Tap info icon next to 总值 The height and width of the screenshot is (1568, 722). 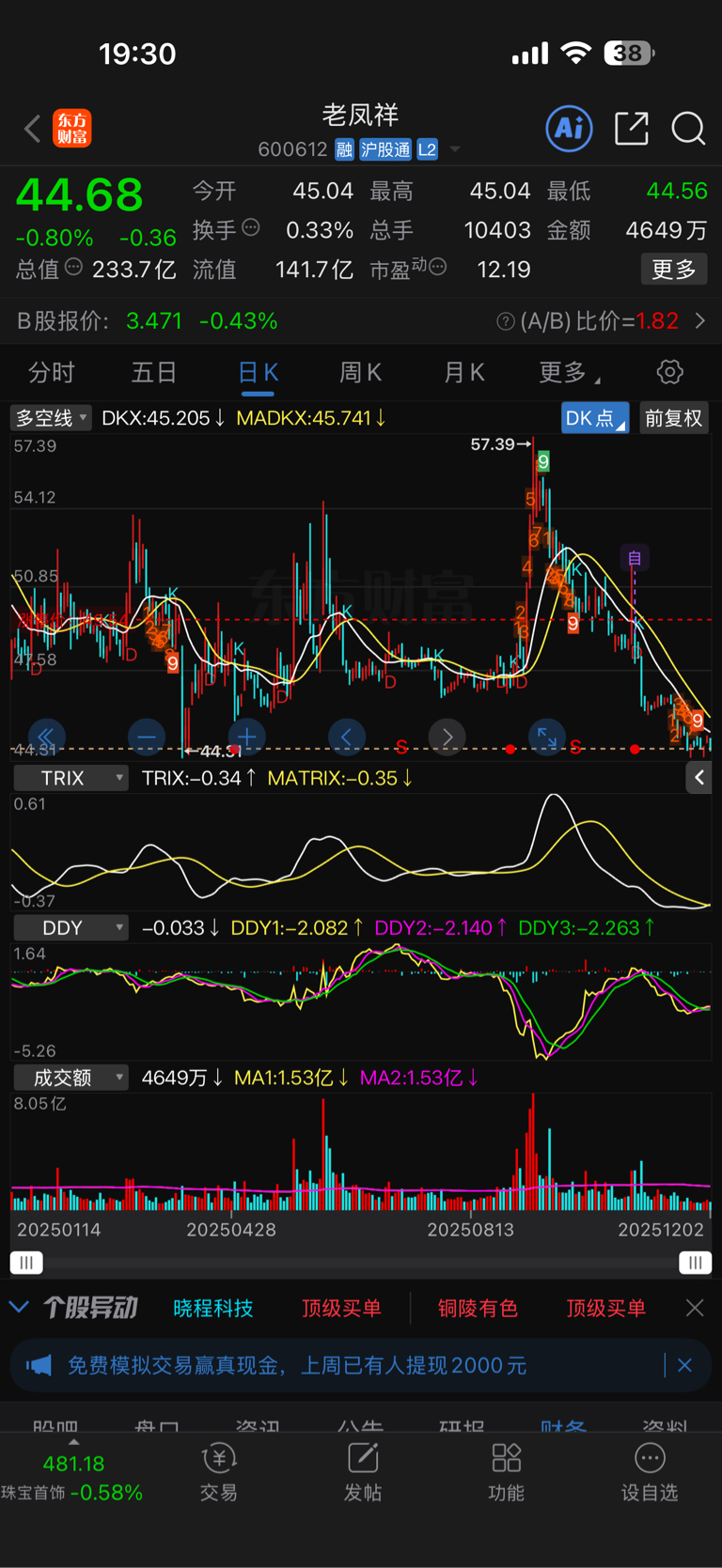coord(73,267)
